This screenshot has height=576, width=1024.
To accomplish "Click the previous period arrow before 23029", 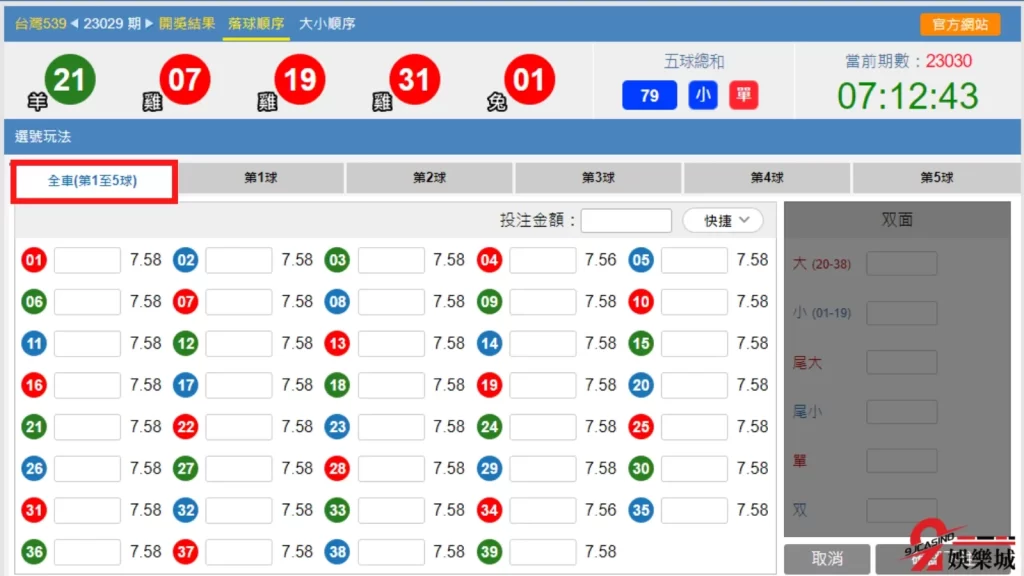I will pos(75,24).
